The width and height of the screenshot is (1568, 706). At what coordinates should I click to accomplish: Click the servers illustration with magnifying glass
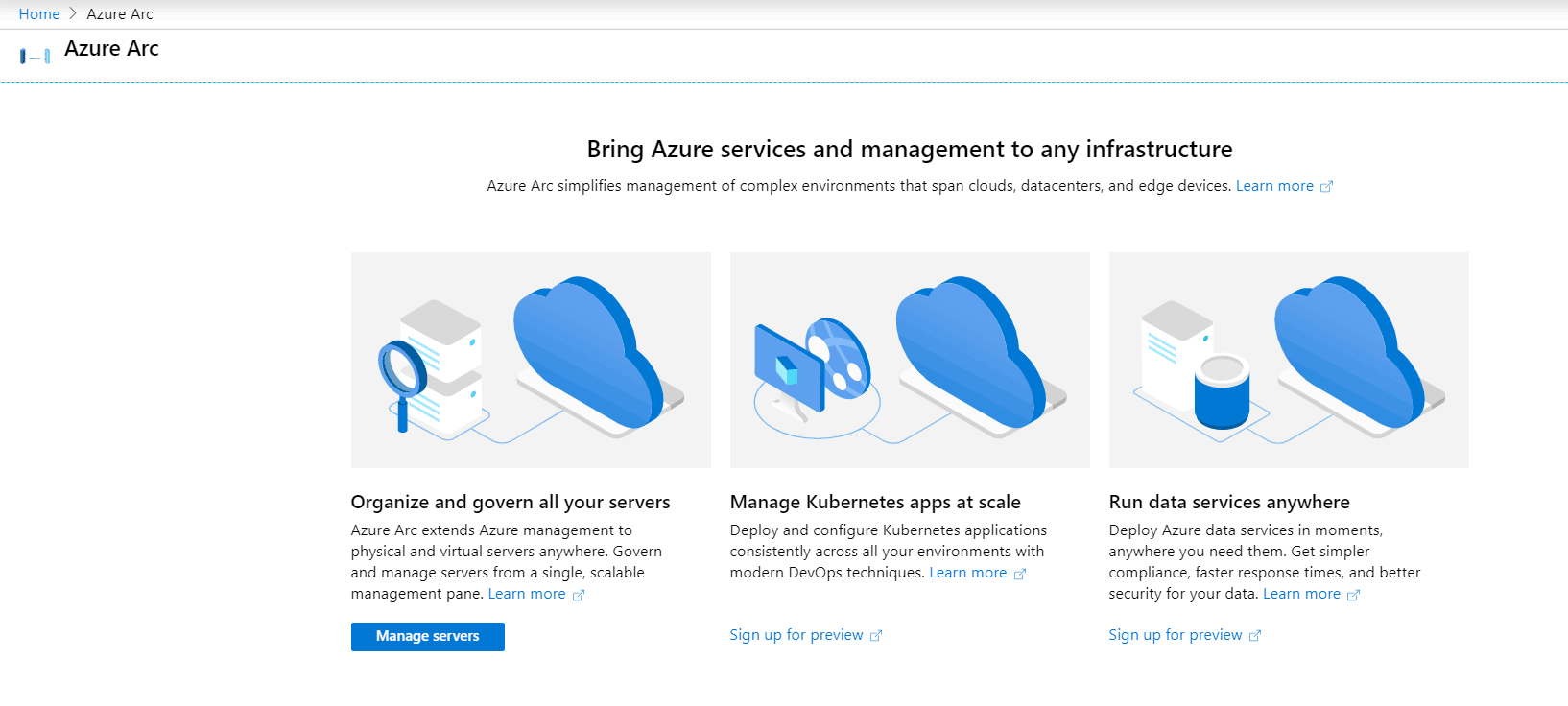click(x=531, y=360)
